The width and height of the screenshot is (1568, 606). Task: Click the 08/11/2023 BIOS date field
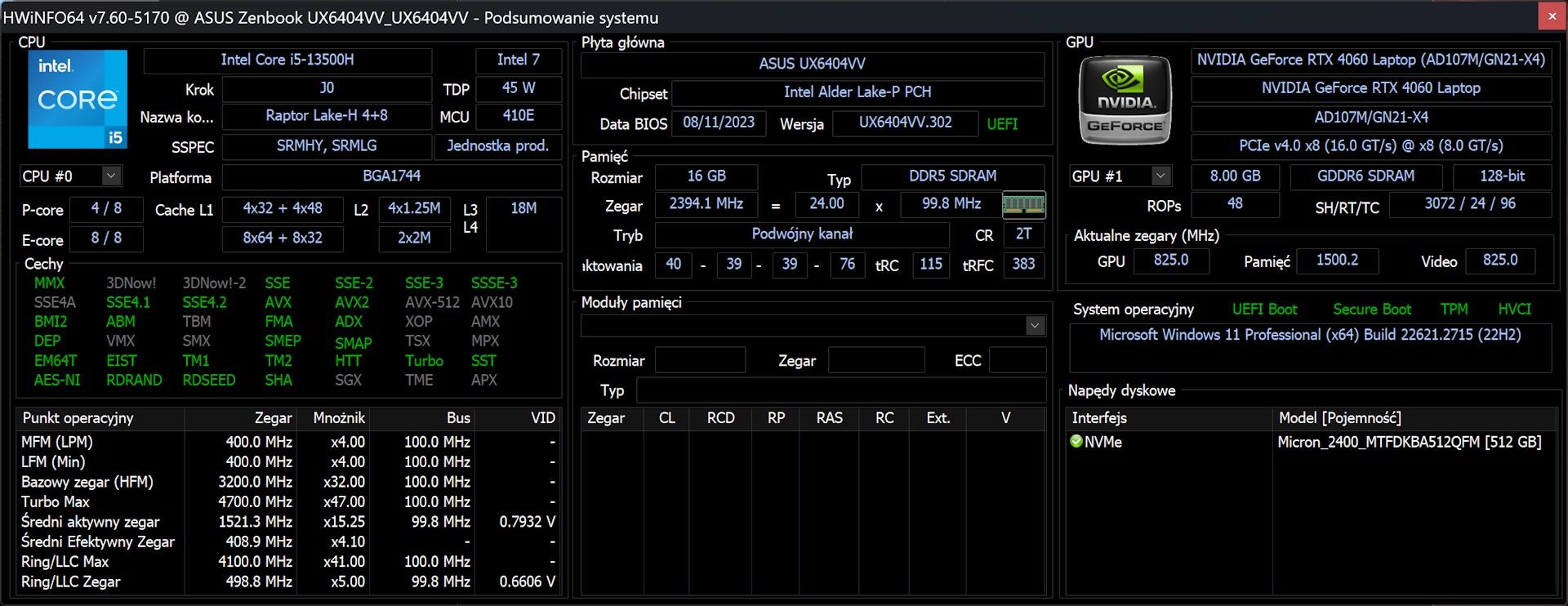pos(719,123)
